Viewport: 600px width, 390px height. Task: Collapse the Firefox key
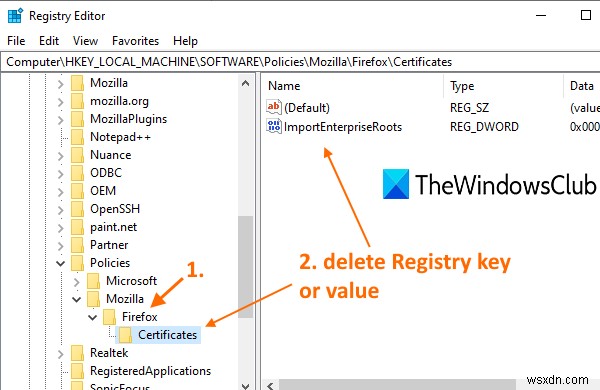click(x=93, y=317)
